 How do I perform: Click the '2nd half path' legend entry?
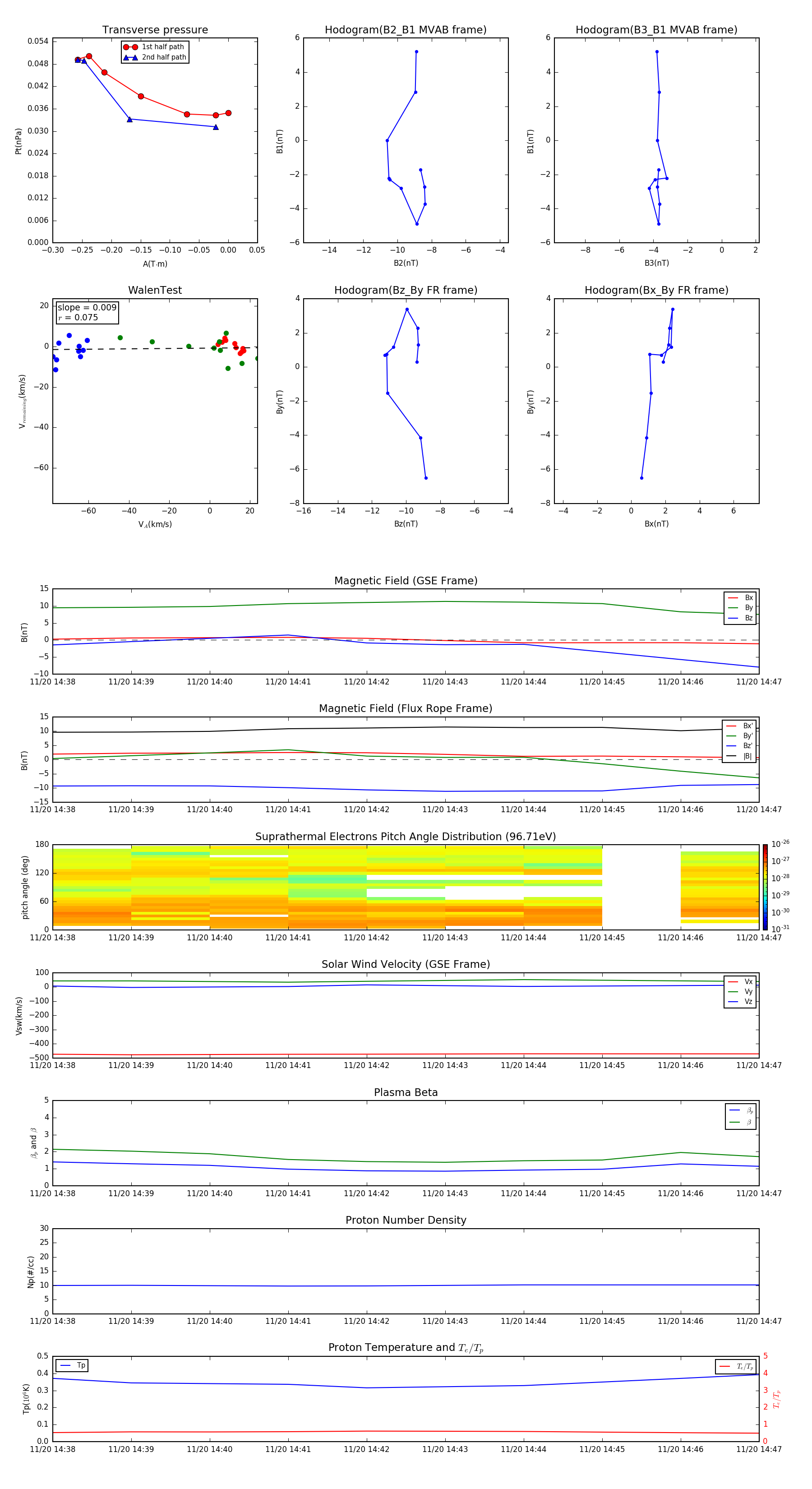pos(155,57)
